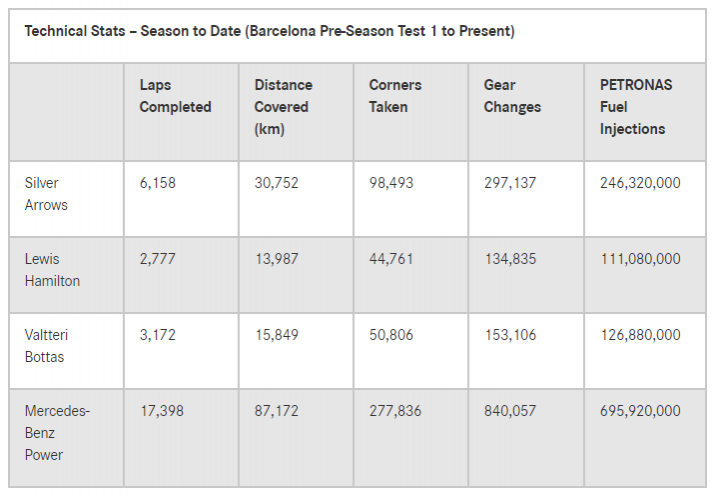The width and height of the screenshot is (716, 496).
Task: Click Silver Arrows laps value 6,158
Action: [158, 183]
